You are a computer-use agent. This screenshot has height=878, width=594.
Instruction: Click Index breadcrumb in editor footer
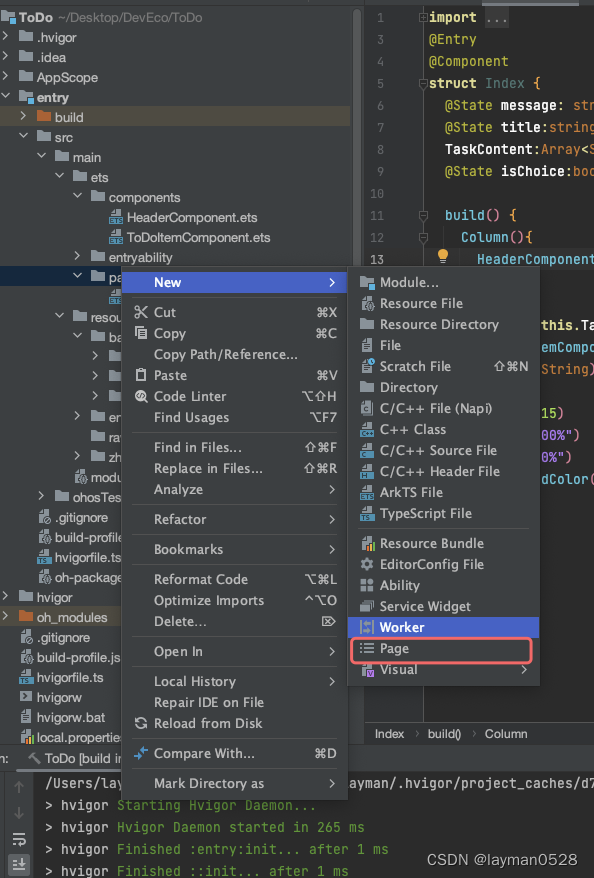pos(390,734)
